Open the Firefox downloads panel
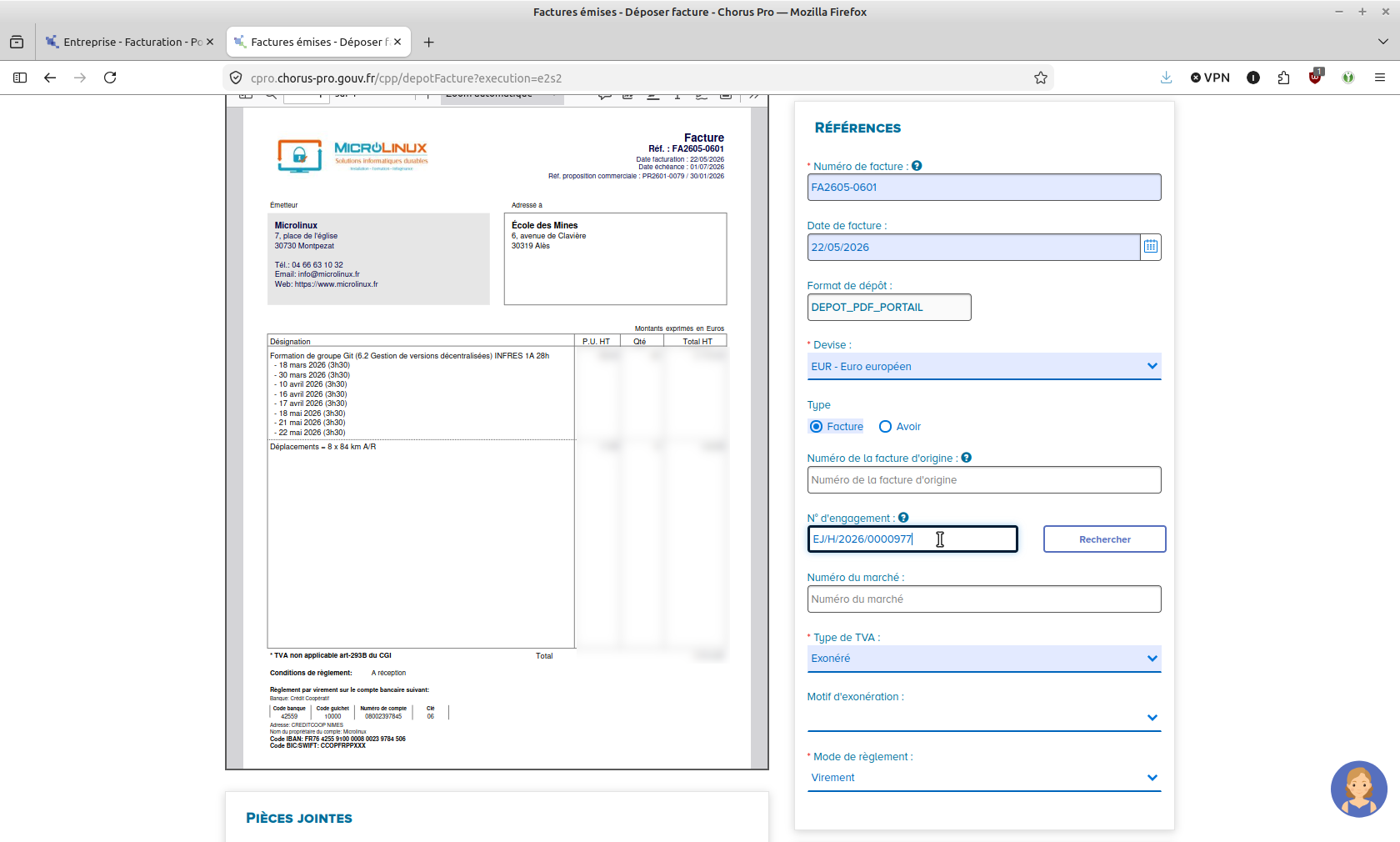Image resolution: width=1400 pixels, height=842 pixels. [x=1166, y=78]
